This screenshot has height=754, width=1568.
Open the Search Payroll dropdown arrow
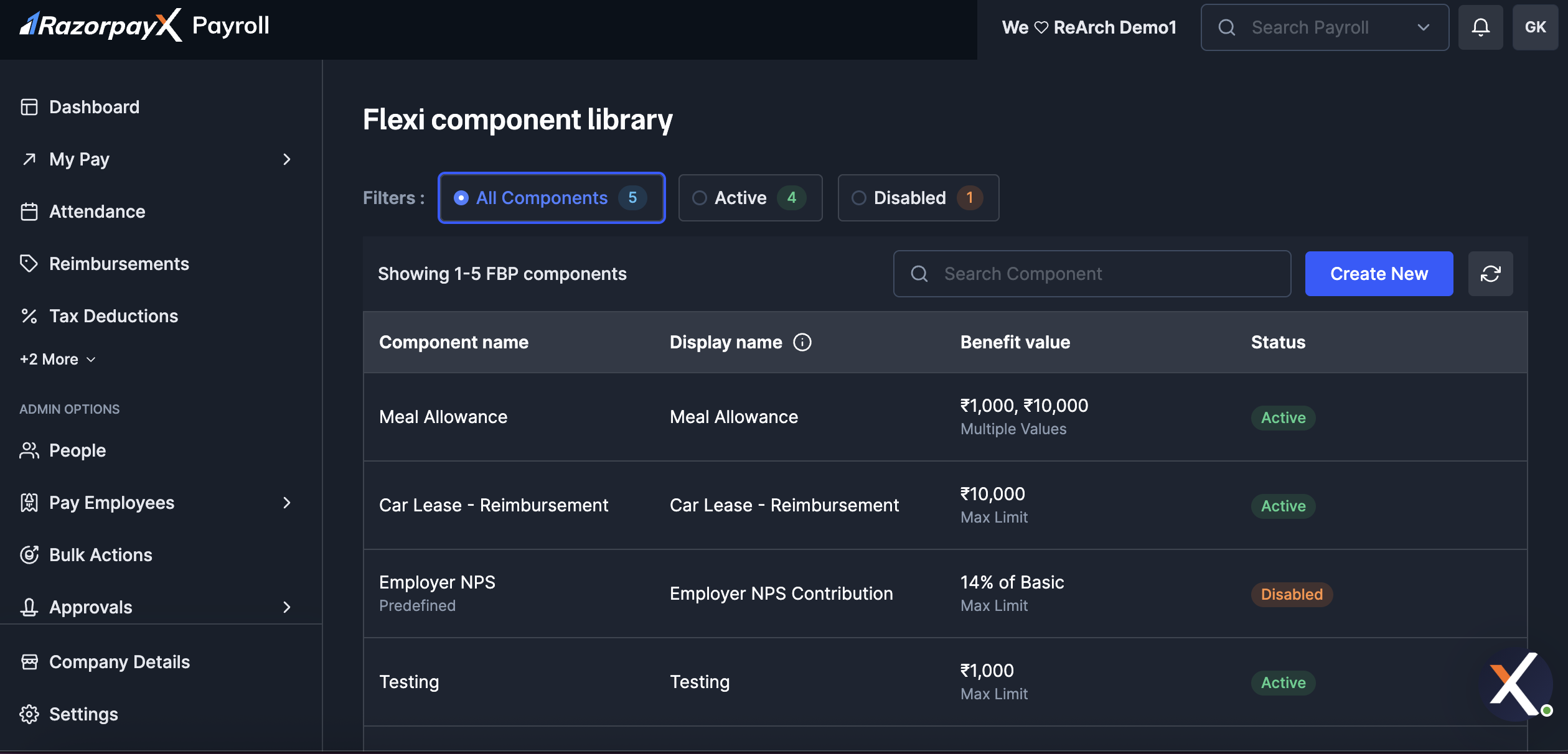(1423, 27)
